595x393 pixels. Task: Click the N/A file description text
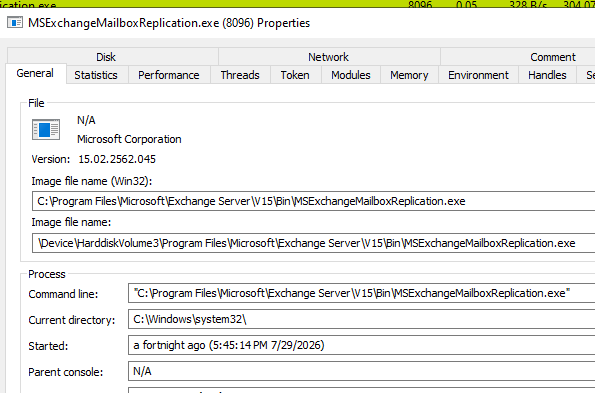click(86, 120)
